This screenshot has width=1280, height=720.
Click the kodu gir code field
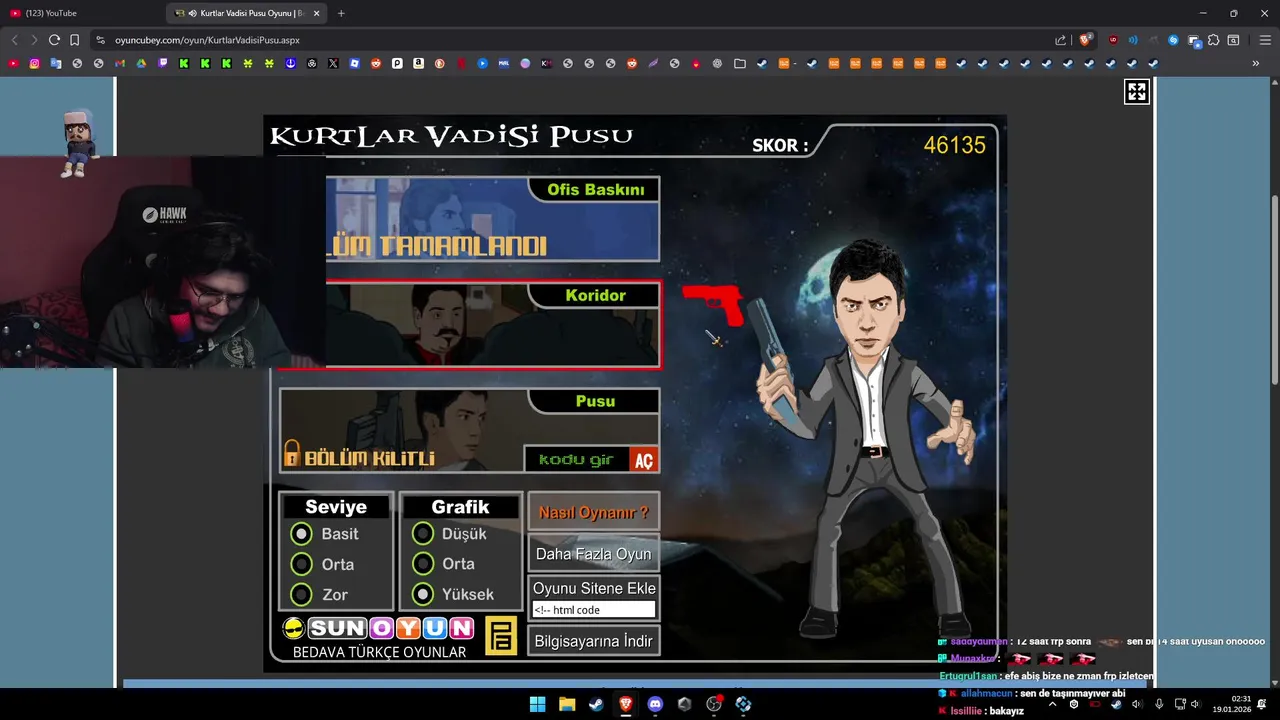pyautogui.click(x=577, y=460)
